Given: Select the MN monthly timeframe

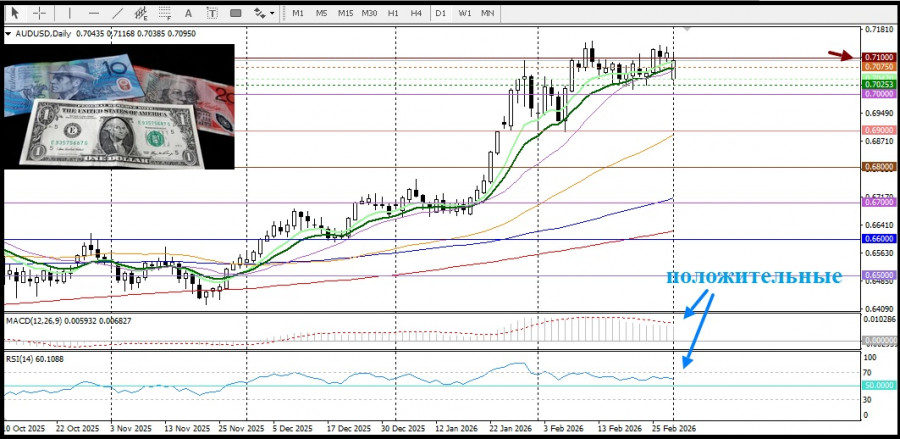Looking at the screenshot, I should coord(487,13).
